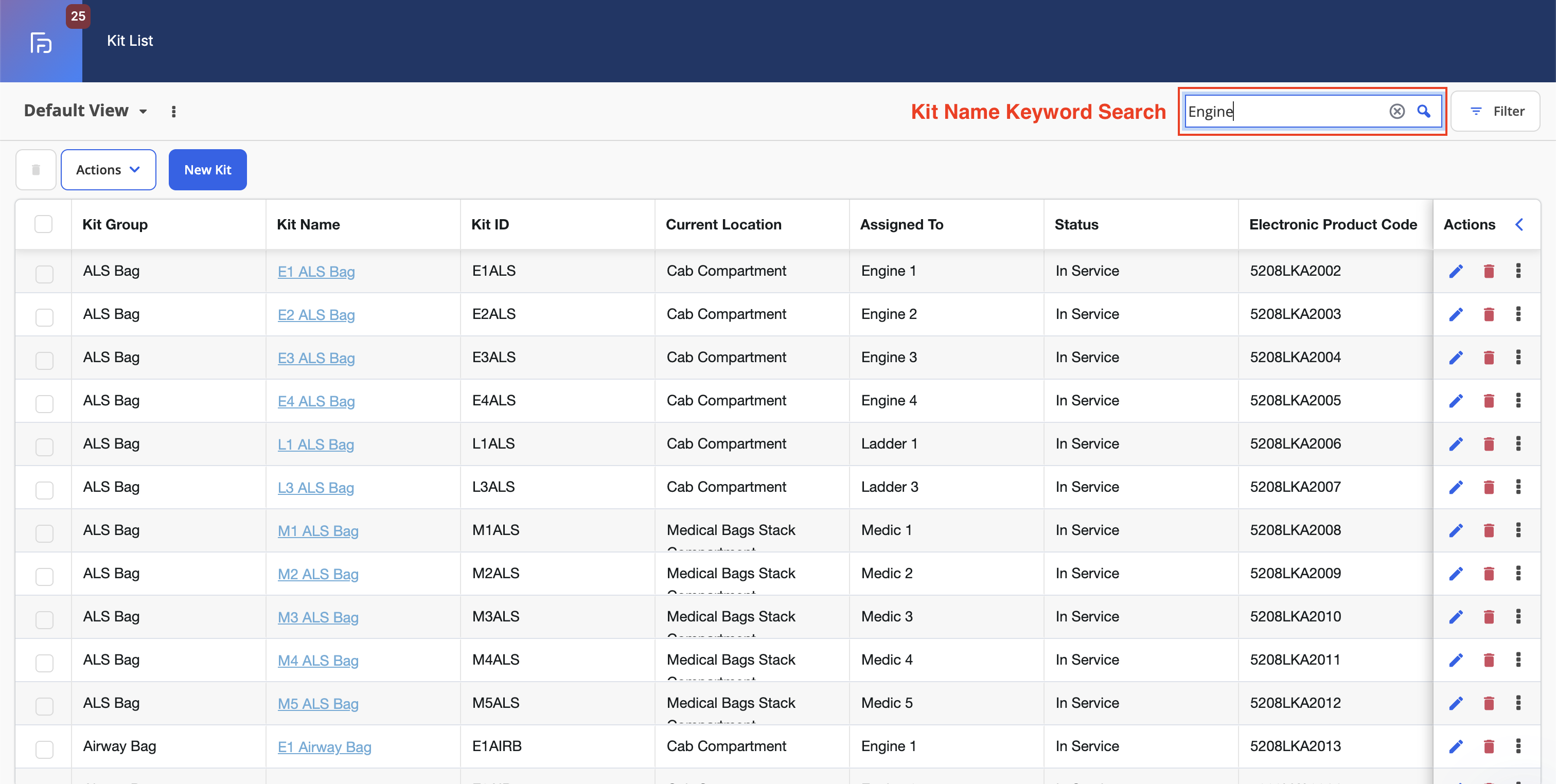
Task: Edit the M4 ALS Bag kit
Action: click(1456, 660)
